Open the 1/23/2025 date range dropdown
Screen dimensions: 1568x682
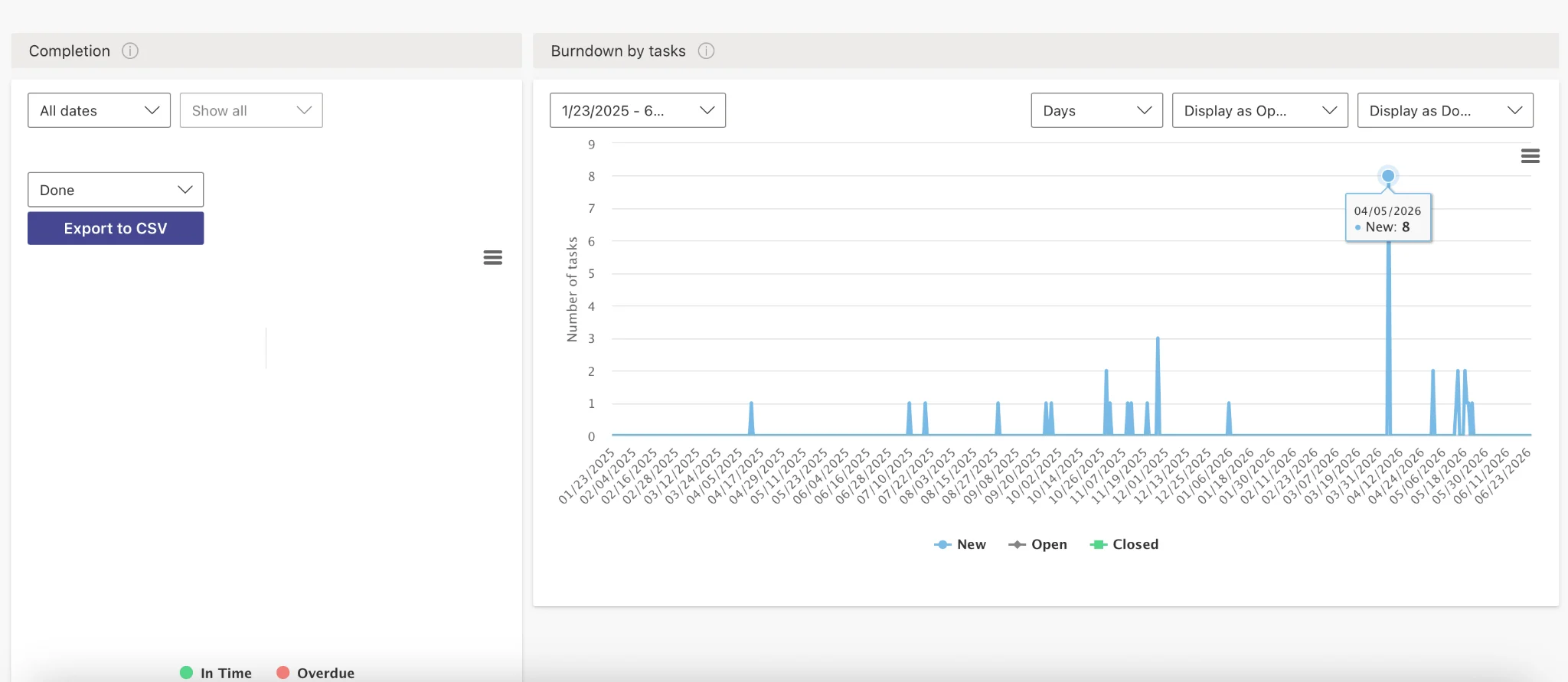coord(637,110)
